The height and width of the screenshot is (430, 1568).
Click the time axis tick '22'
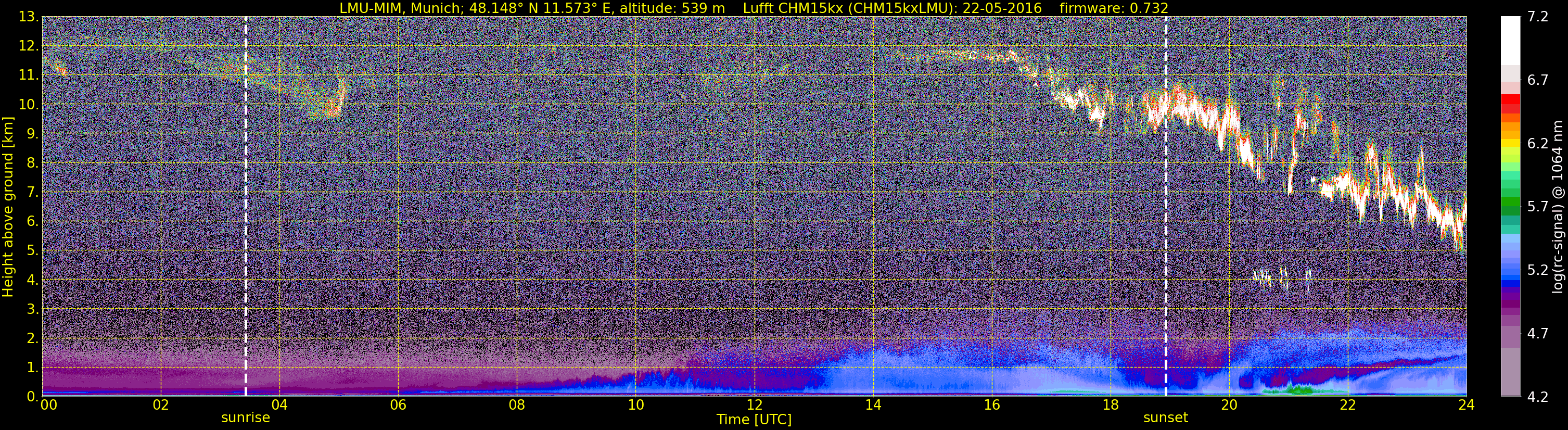pos(1348,406)
